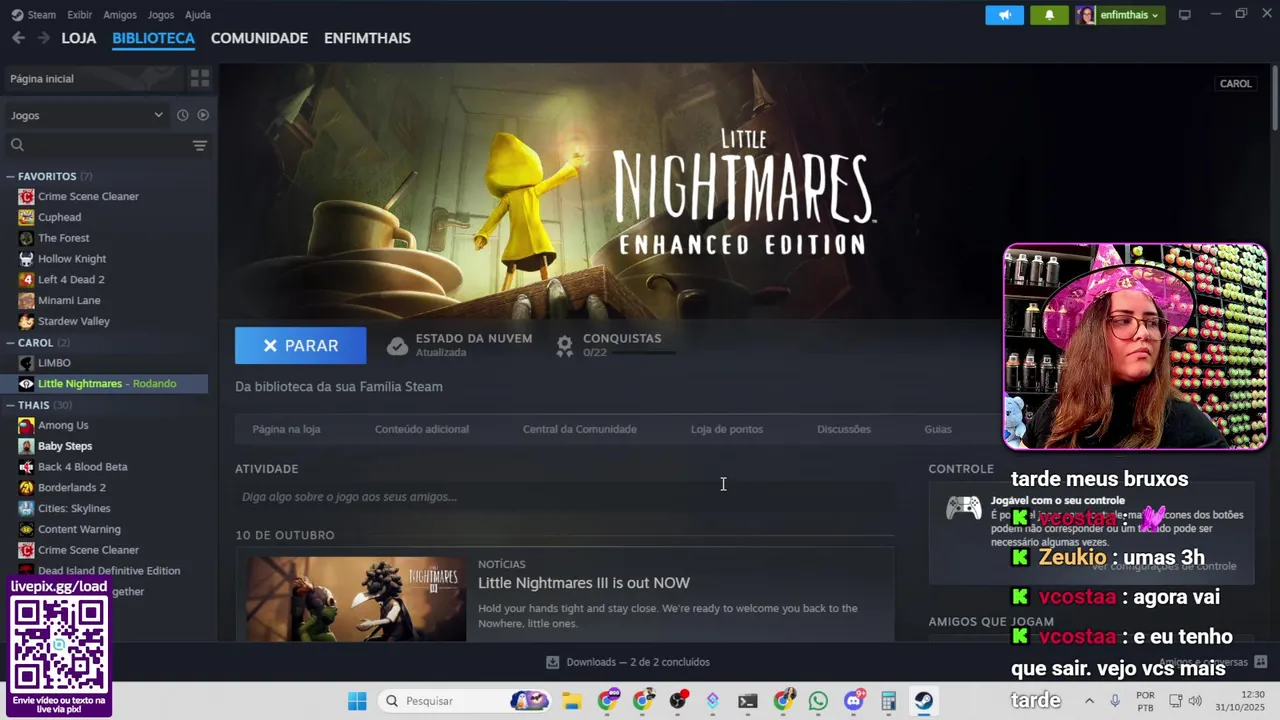Click the Conquistas achievements gear icon
This screenshot has height=720, width=1280.
565,346
